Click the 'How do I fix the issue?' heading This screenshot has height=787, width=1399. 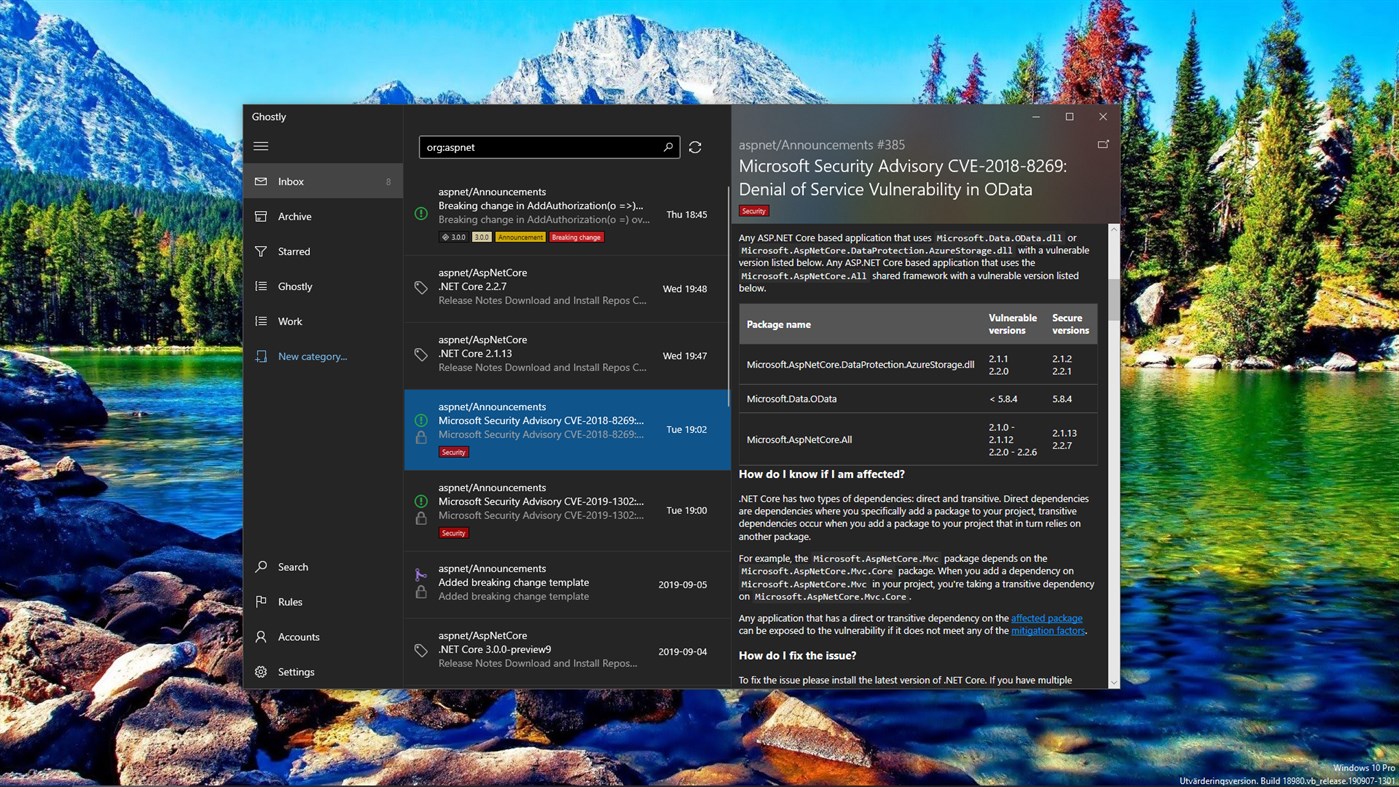798,656
